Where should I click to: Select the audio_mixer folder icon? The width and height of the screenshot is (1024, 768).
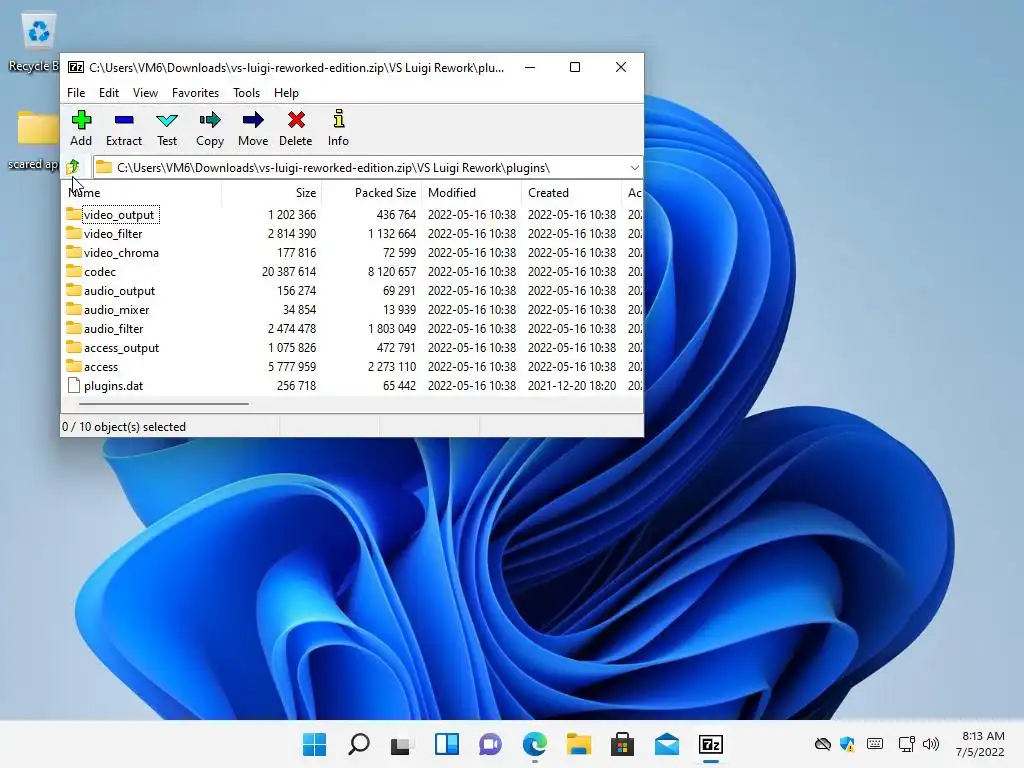tap(74, 309)
